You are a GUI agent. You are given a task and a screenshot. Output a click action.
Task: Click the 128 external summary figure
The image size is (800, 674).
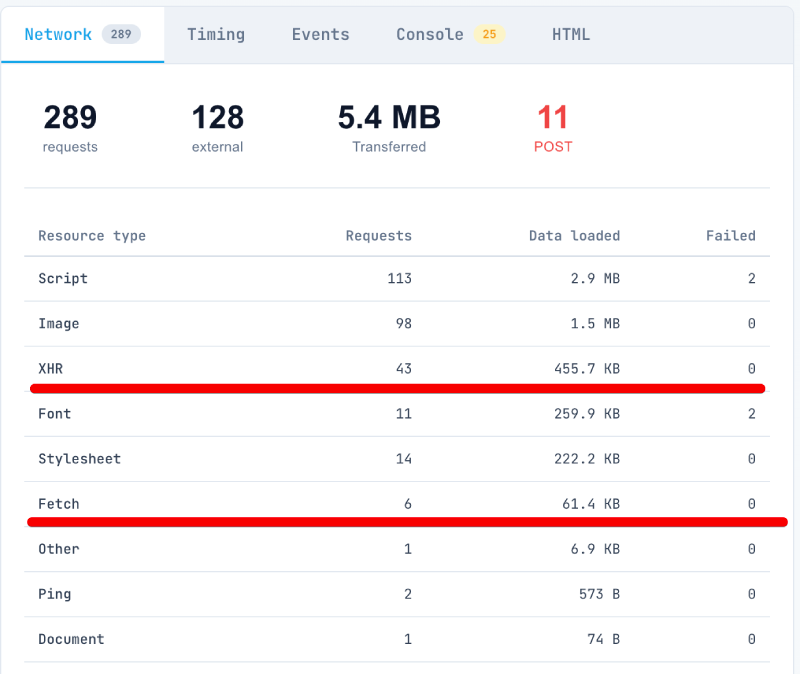217,128
